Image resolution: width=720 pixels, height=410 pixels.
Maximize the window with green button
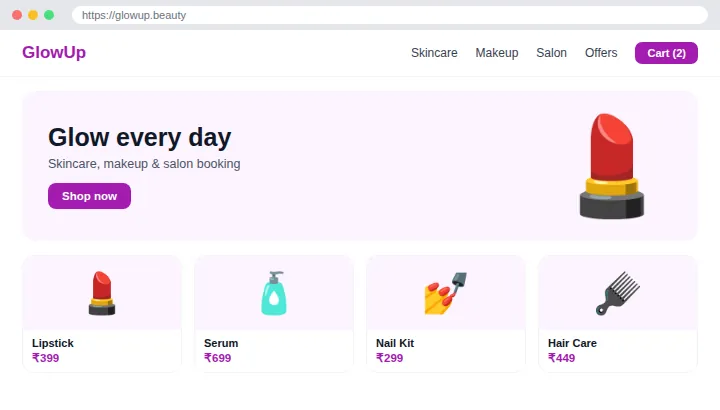click(x=49, y=15)
